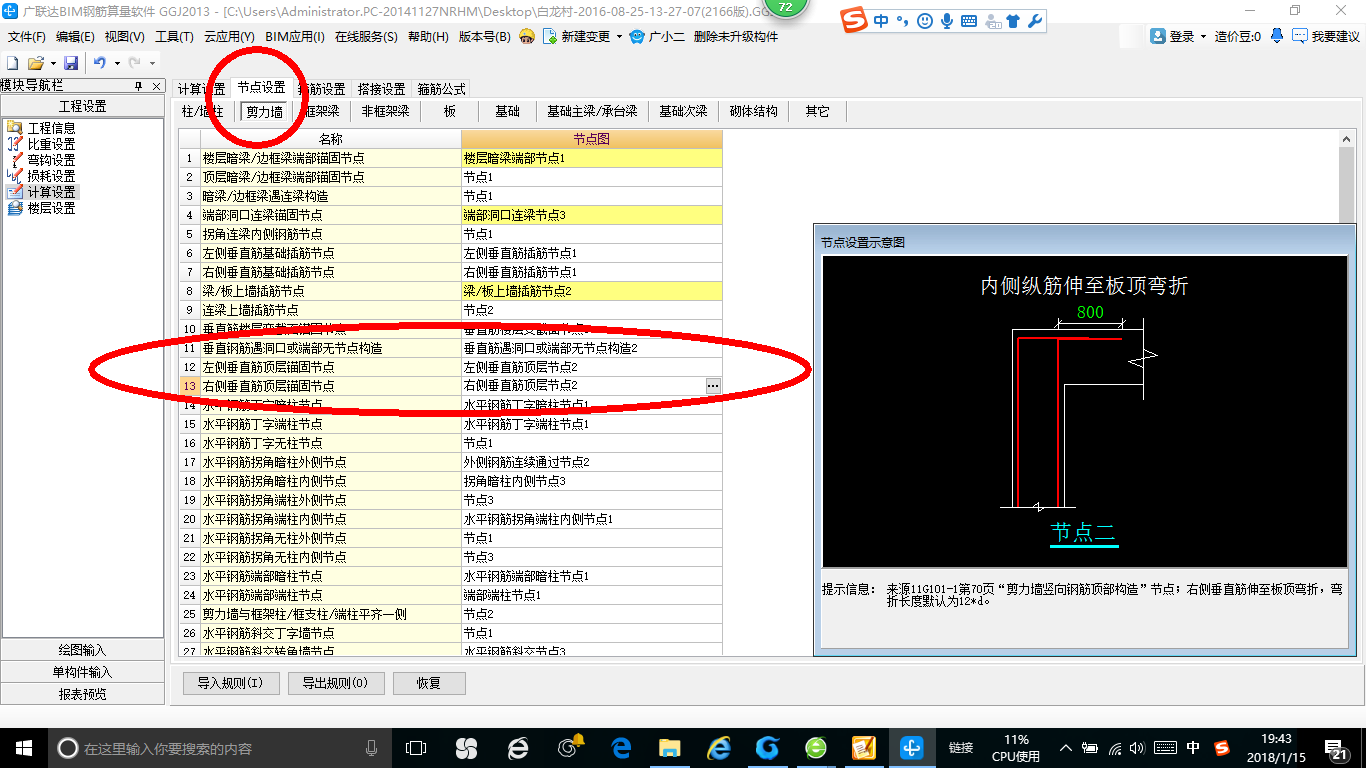Click the 广小二 mascot icon
Viewport: 1366px width, 768px height.
(637, 36)
